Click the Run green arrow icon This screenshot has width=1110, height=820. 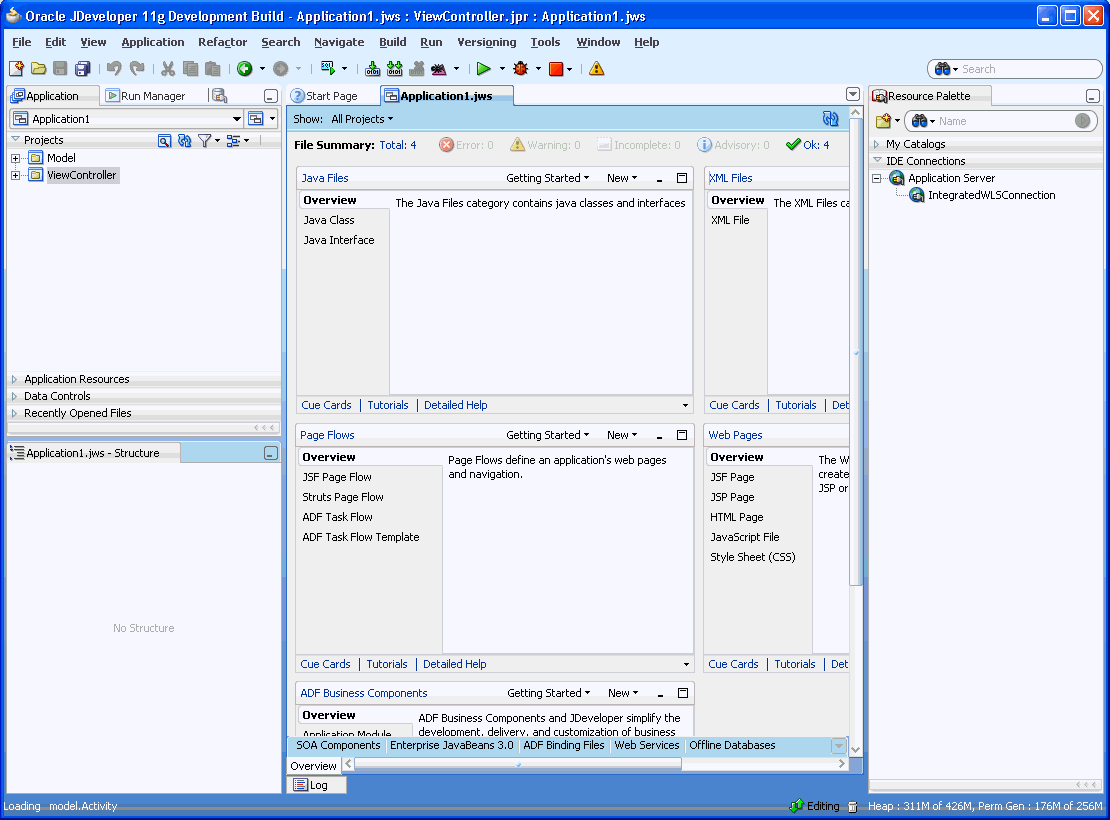click(484, 69)
